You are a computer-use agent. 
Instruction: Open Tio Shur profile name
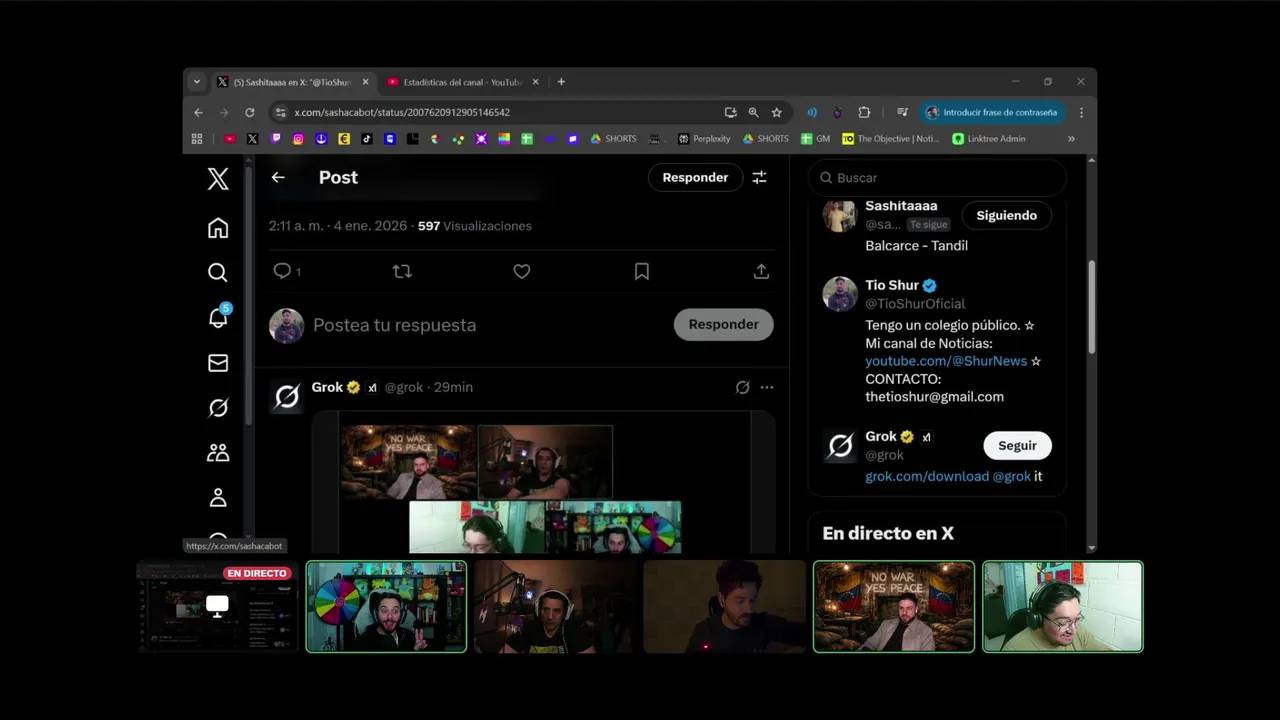[x=892, y=285]
